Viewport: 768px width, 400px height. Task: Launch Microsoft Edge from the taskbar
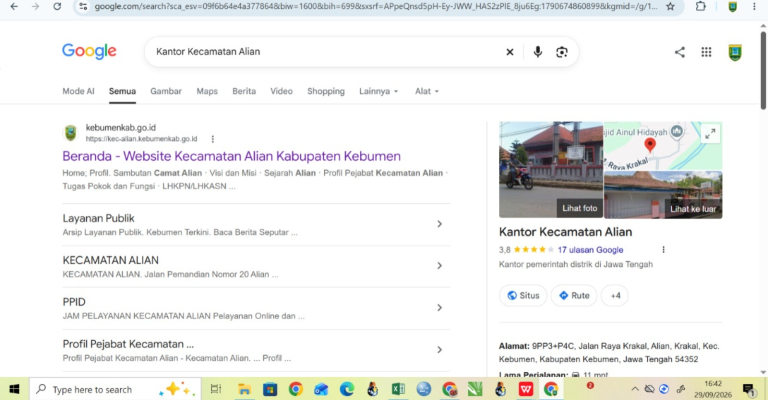(x=347, y=389)
